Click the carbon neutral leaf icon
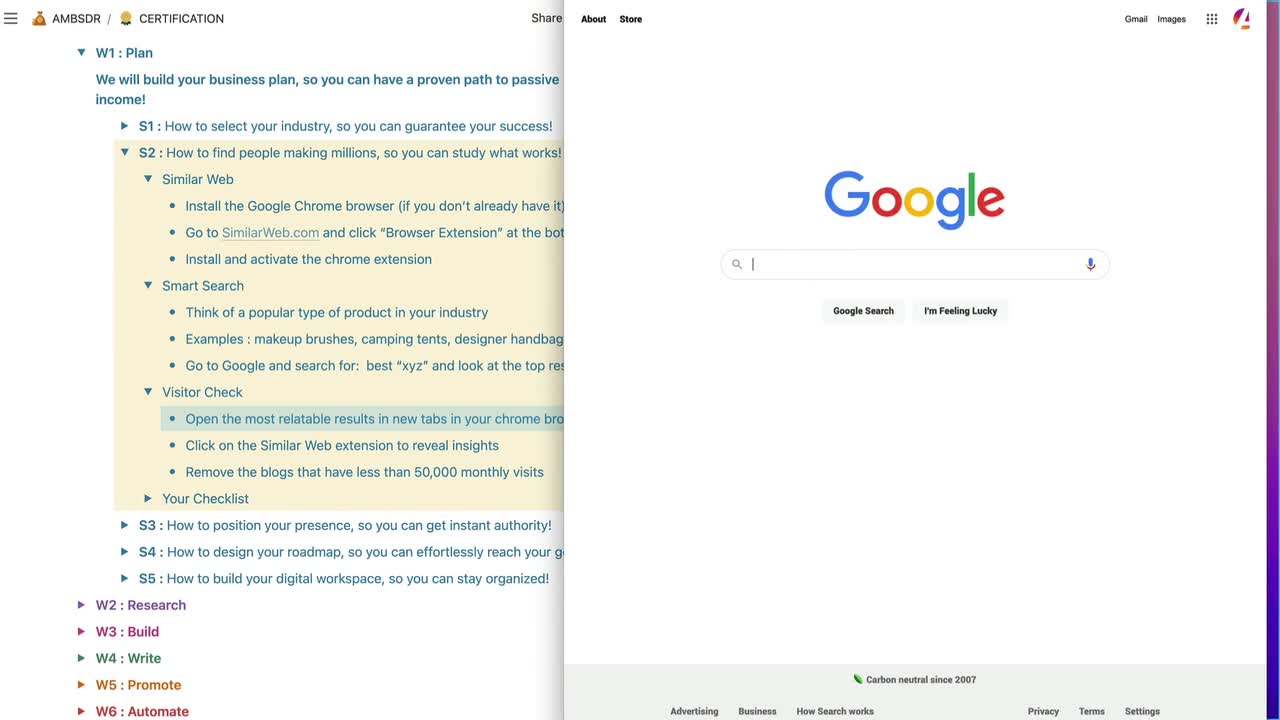The image size is (1280, 720). click(858, 679)
